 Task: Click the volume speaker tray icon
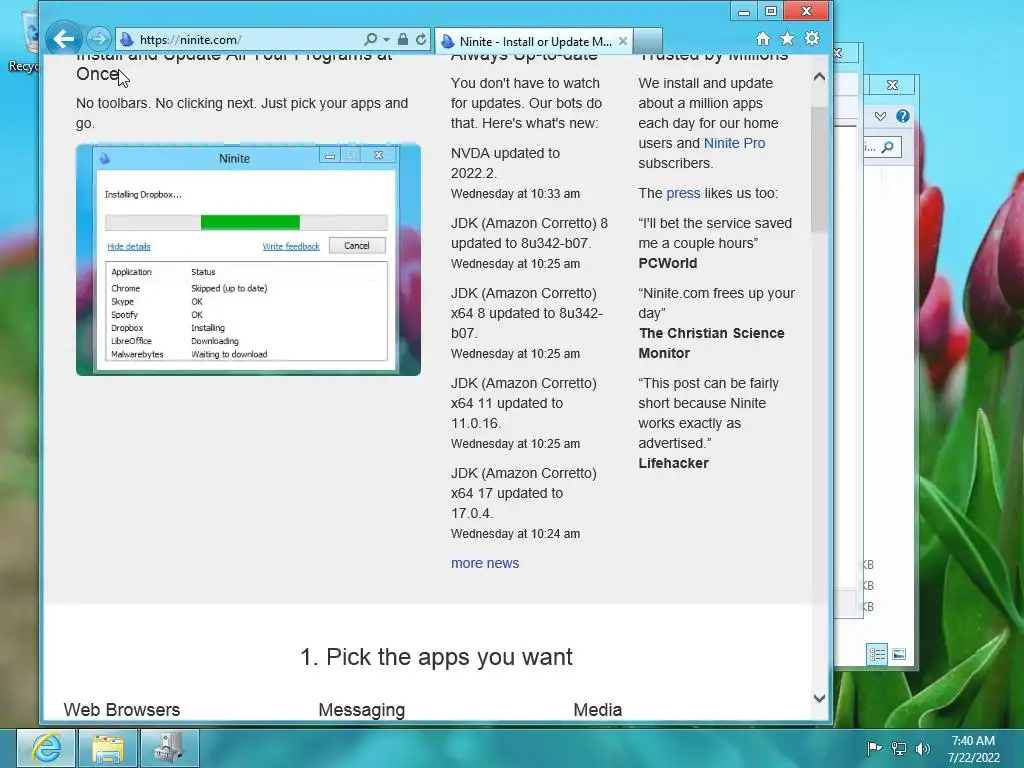click(x=922, y=749)
